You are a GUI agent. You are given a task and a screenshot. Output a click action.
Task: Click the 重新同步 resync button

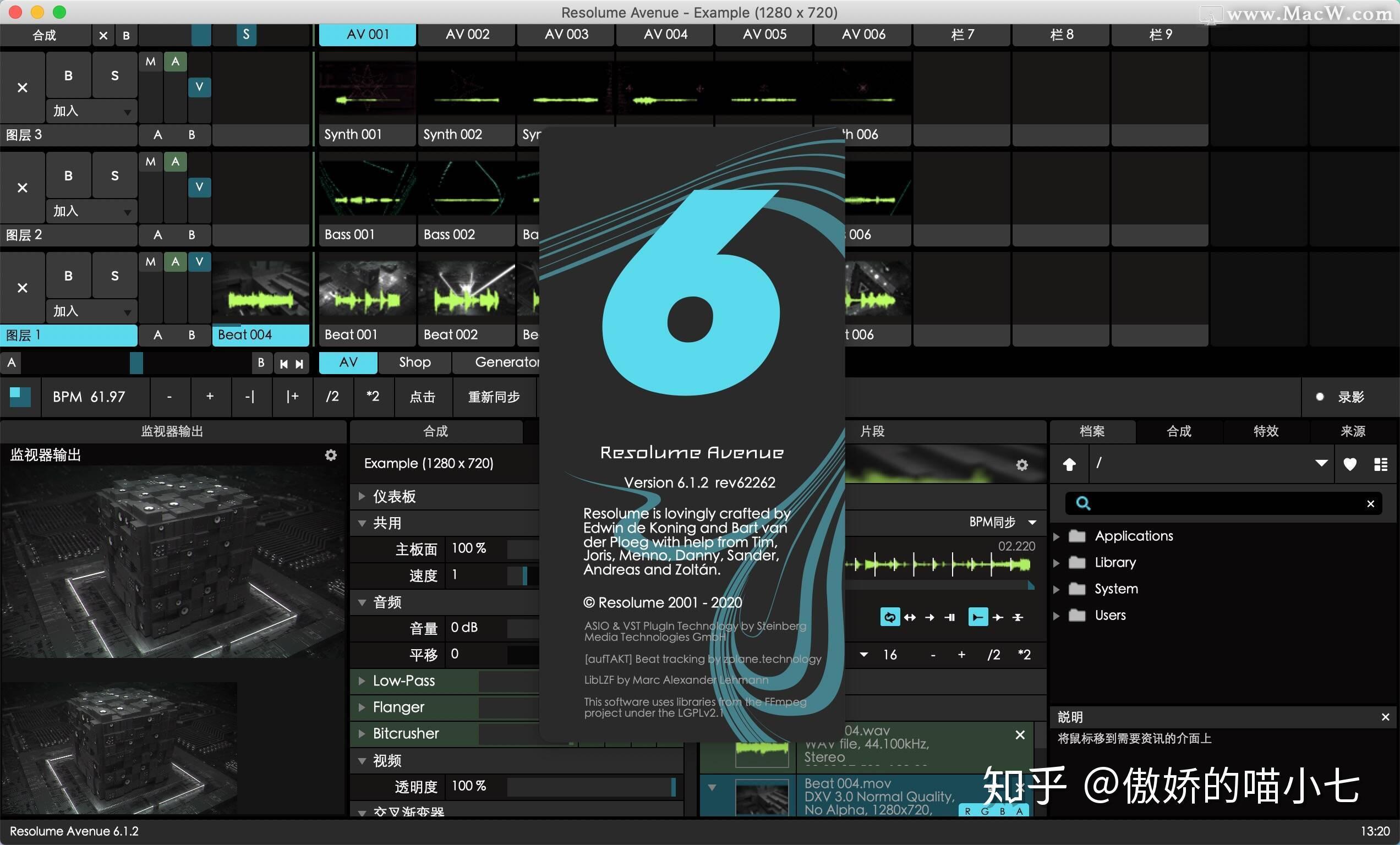[x=494, y=397]
